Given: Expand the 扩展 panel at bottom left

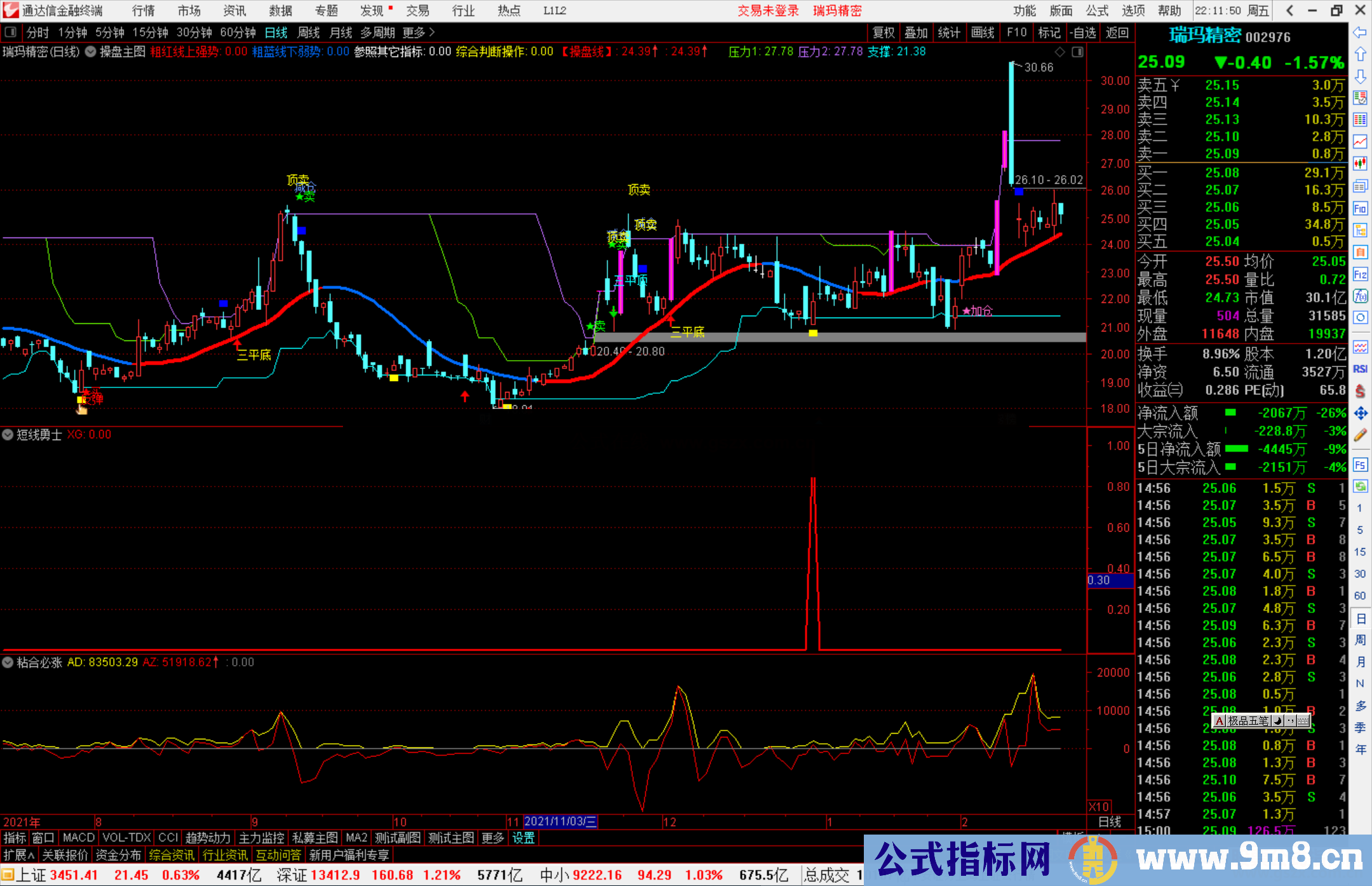Looking at the screenshot, I should click(18, 856).
